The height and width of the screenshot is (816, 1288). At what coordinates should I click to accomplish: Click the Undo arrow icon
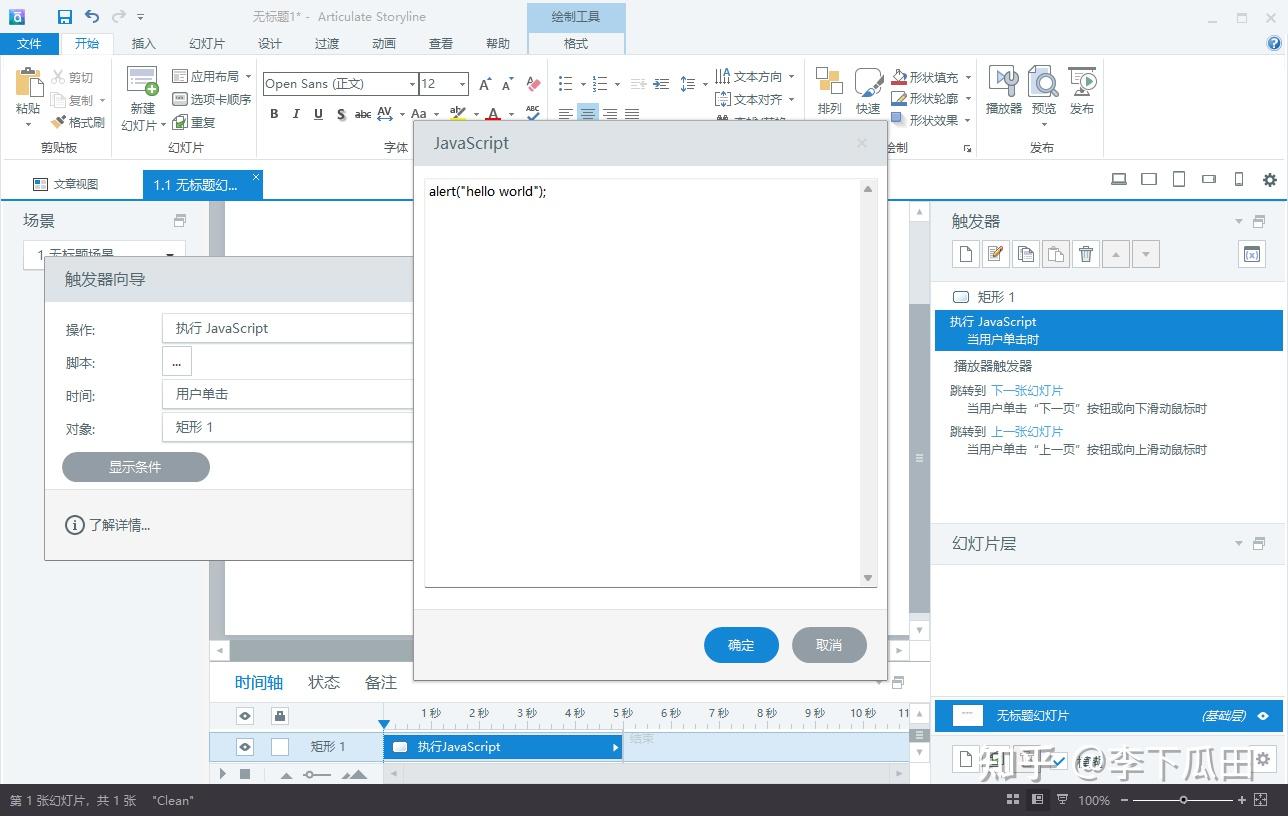[x=92, y=16]
